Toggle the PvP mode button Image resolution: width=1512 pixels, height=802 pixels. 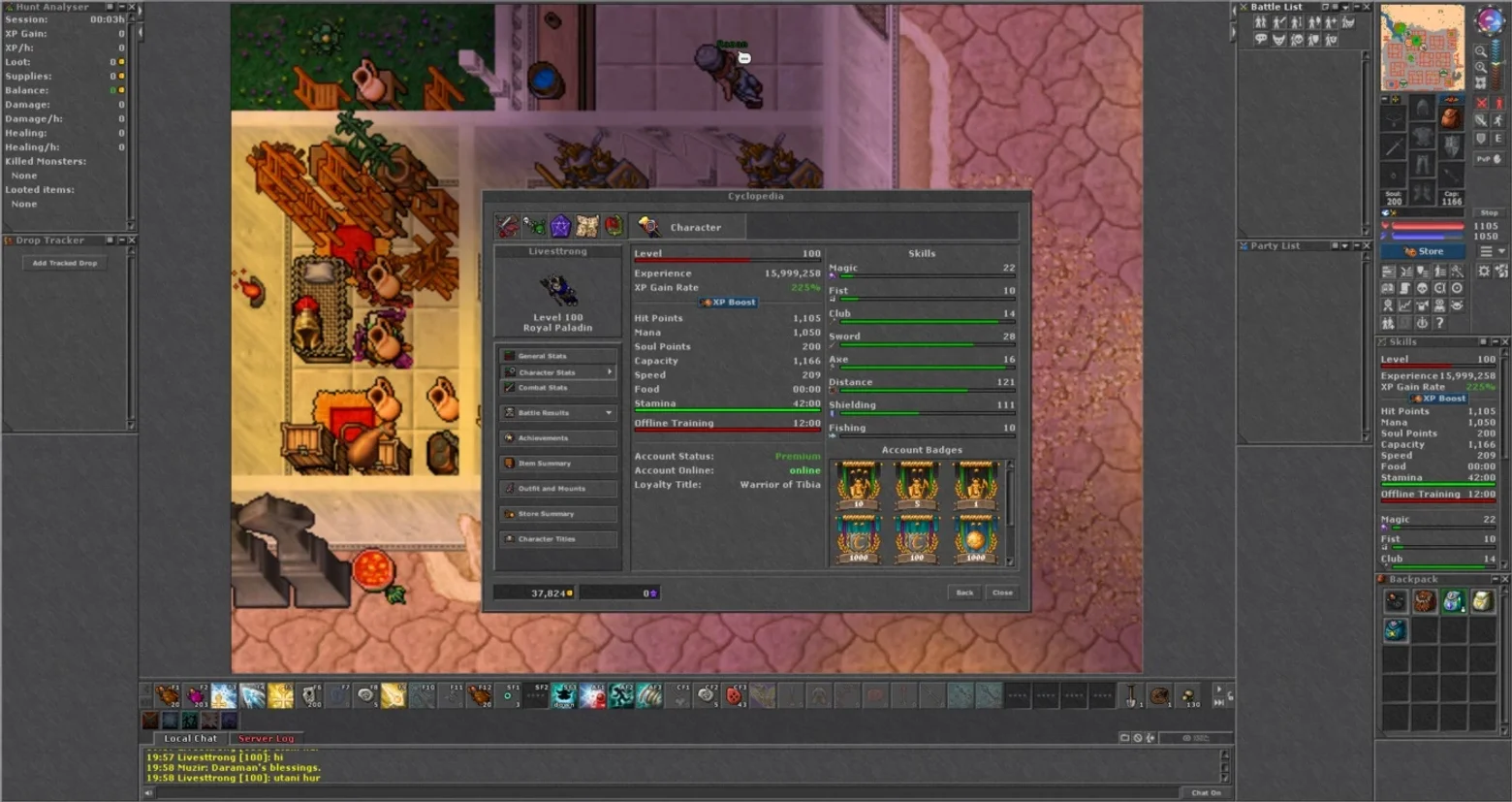[x=1489, y=158]
